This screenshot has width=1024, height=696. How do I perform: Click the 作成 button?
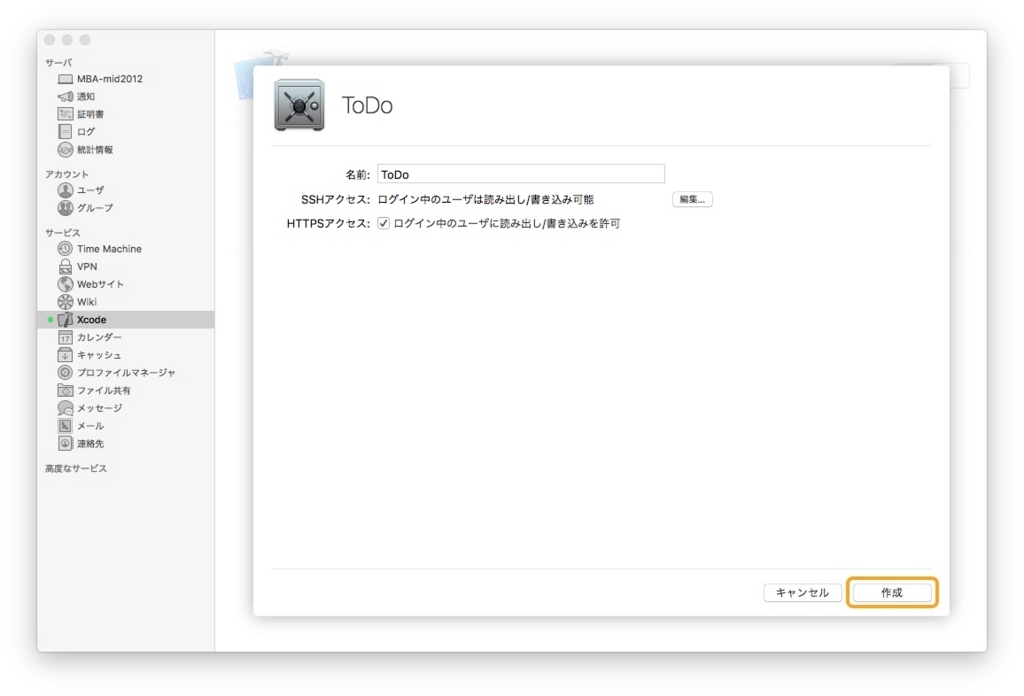coord(891,592)
